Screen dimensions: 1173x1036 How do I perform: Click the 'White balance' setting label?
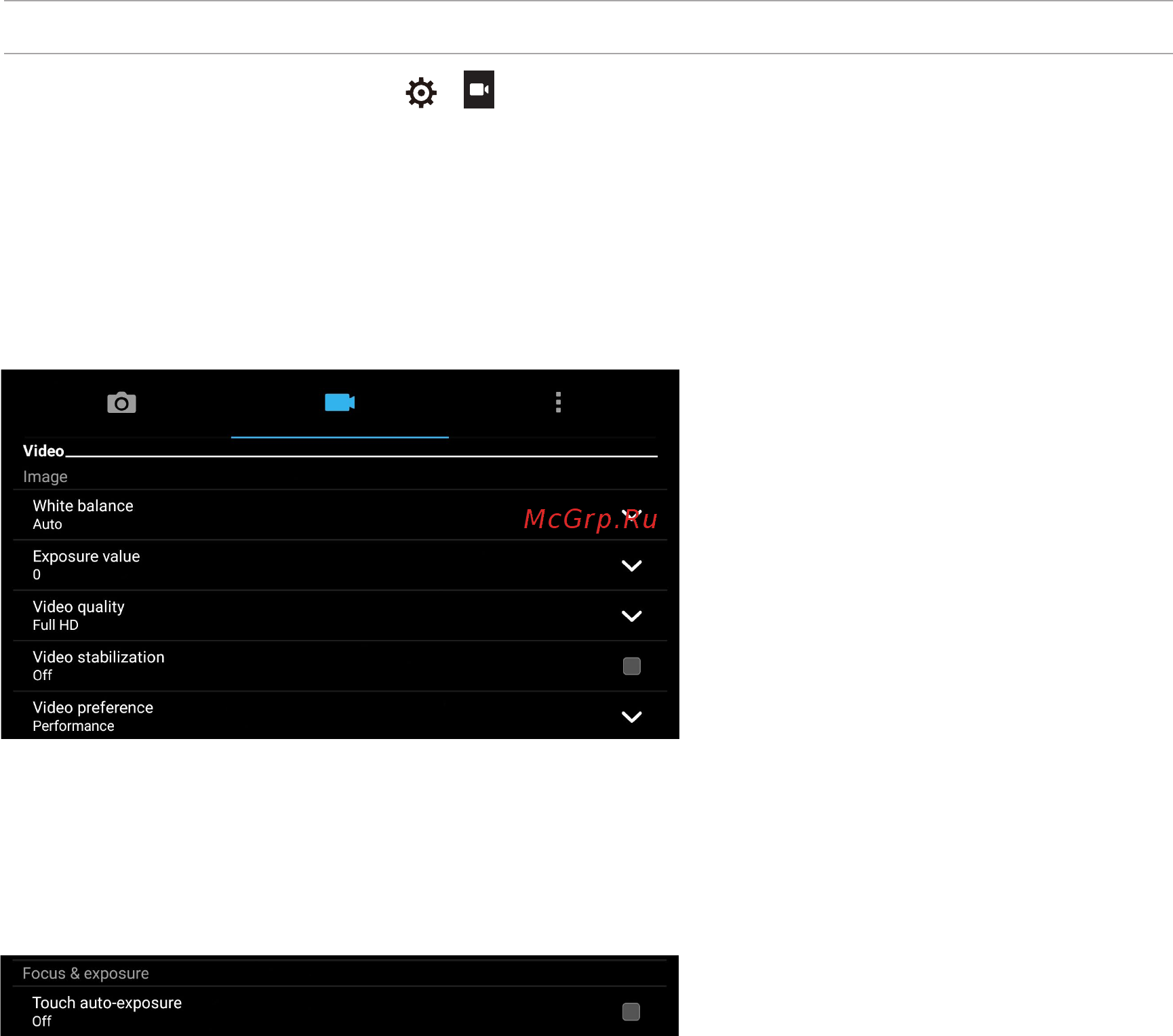pyautogui.click(x=83, y=506)
